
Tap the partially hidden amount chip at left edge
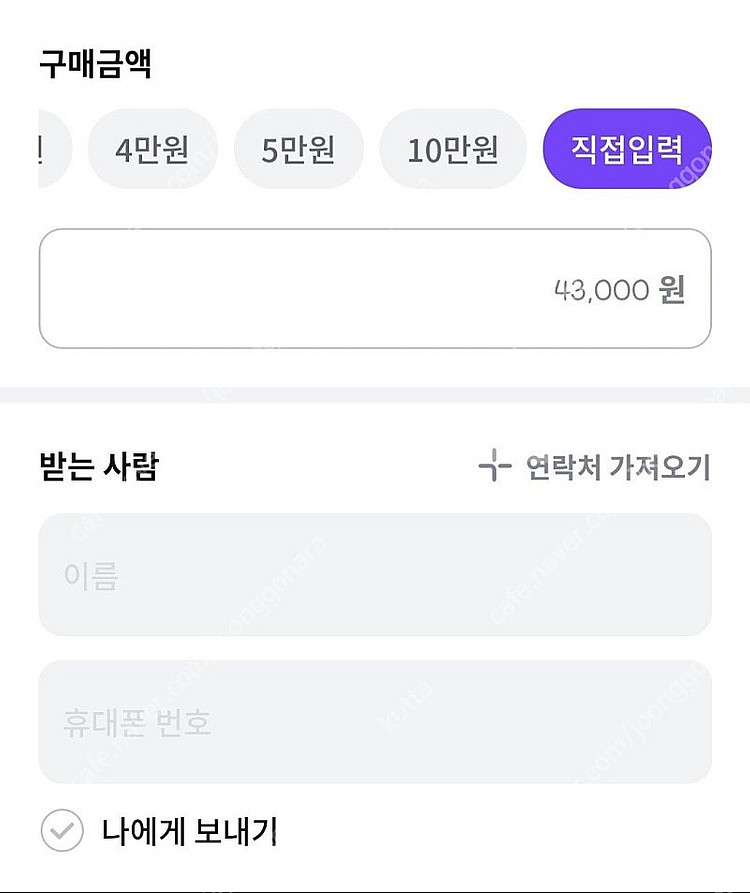pyautogui.click(x=54, y=149)
